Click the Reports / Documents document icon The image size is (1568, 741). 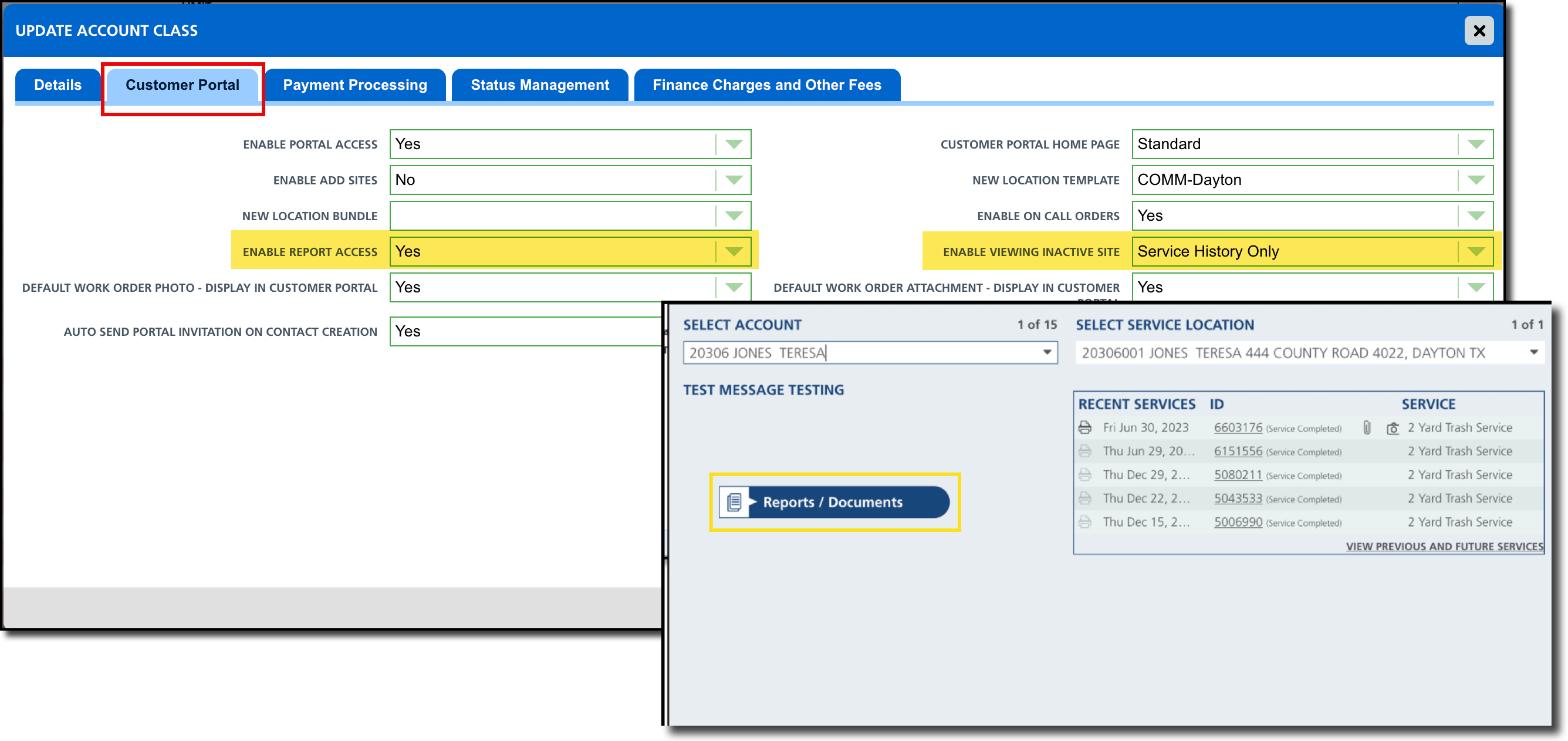(734, 503)
